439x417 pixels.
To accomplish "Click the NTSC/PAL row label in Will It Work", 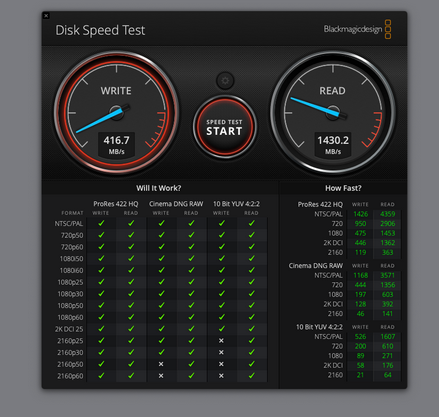I will tap(69, 224).
